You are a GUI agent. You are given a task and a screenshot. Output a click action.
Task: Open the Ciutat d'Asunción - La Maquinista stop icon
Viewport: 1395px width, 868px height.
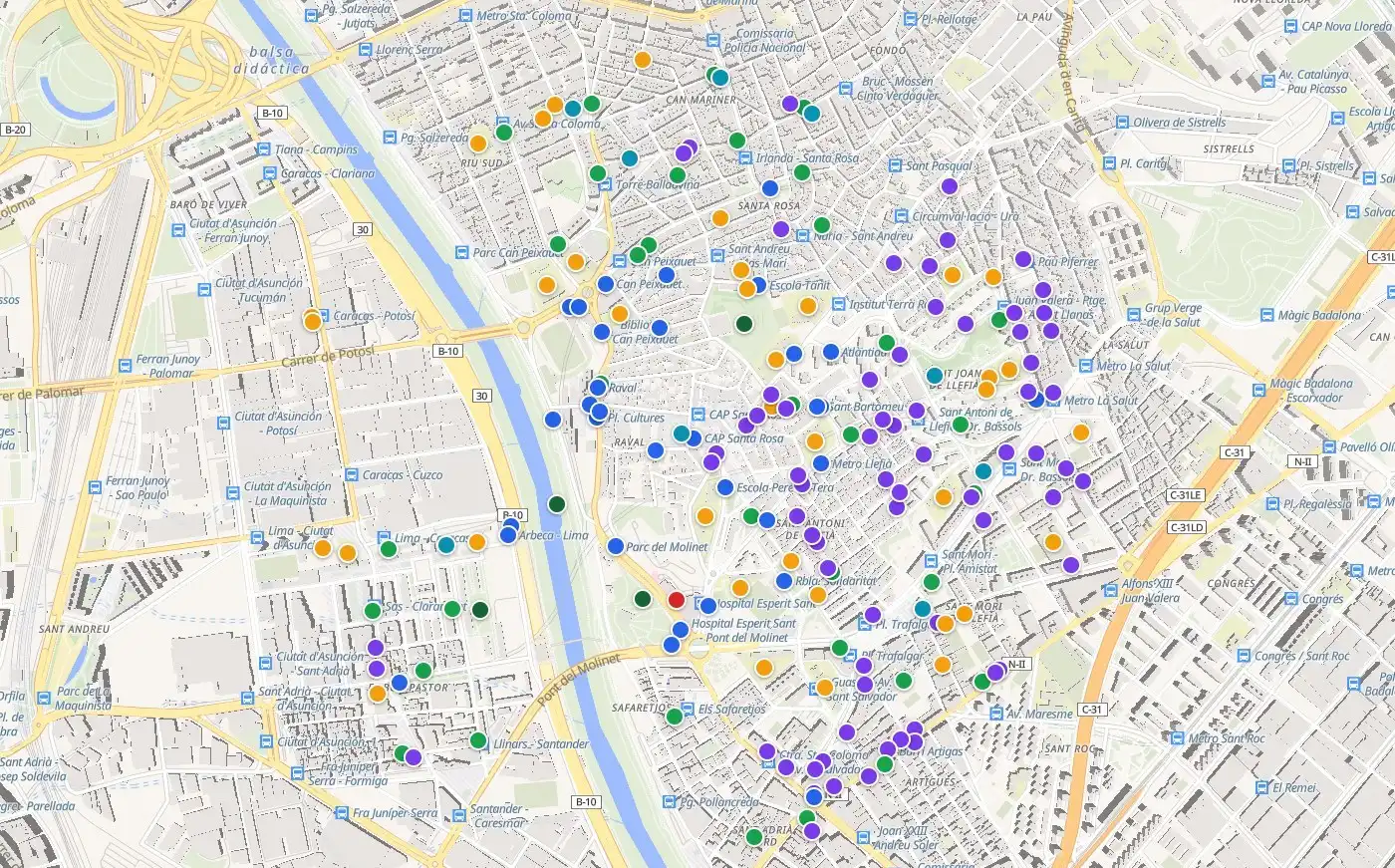pyautogui.click(x=232, y=493)
